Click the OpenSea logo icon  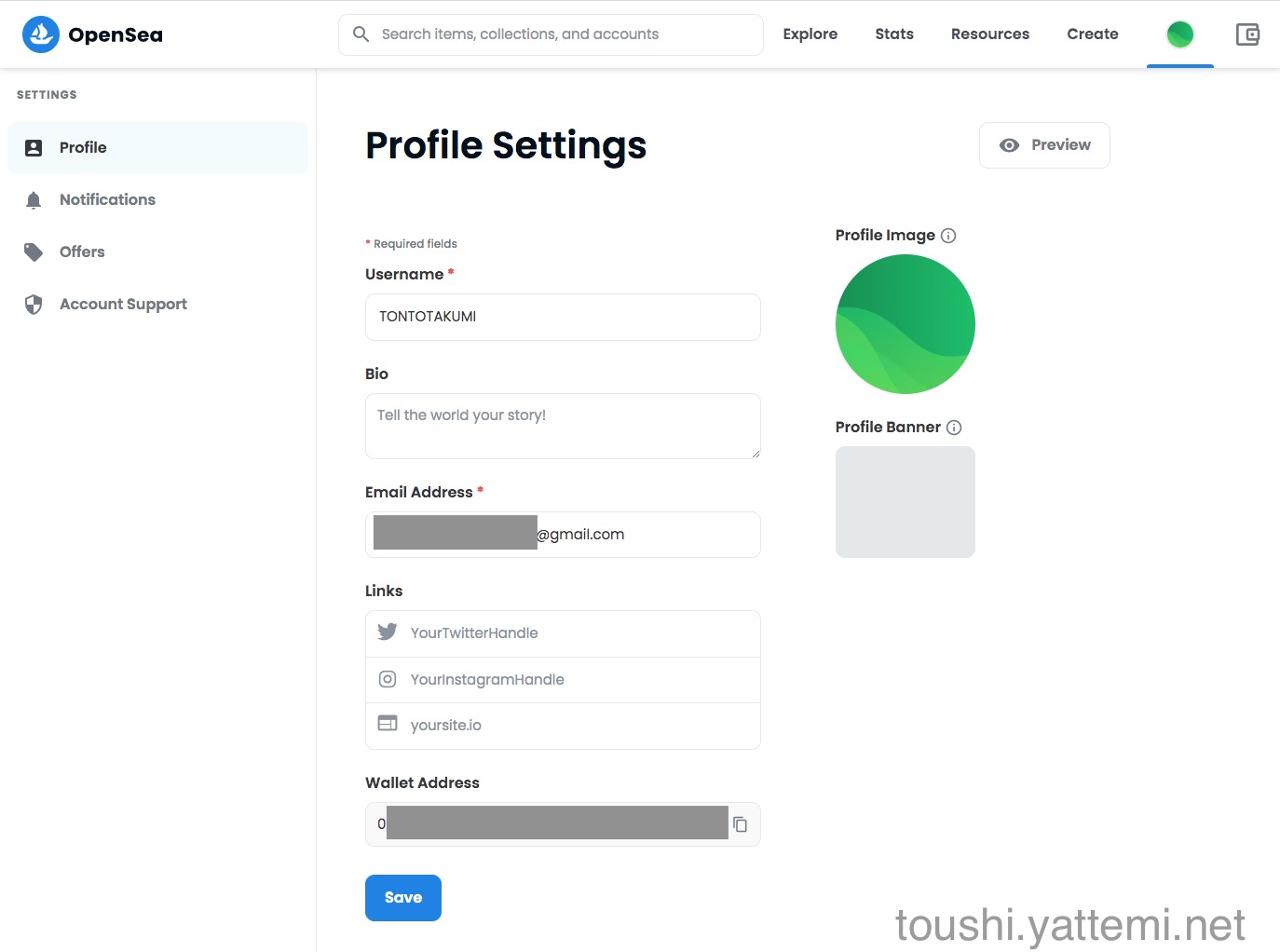pyautogui.click(x=40, y=34)
